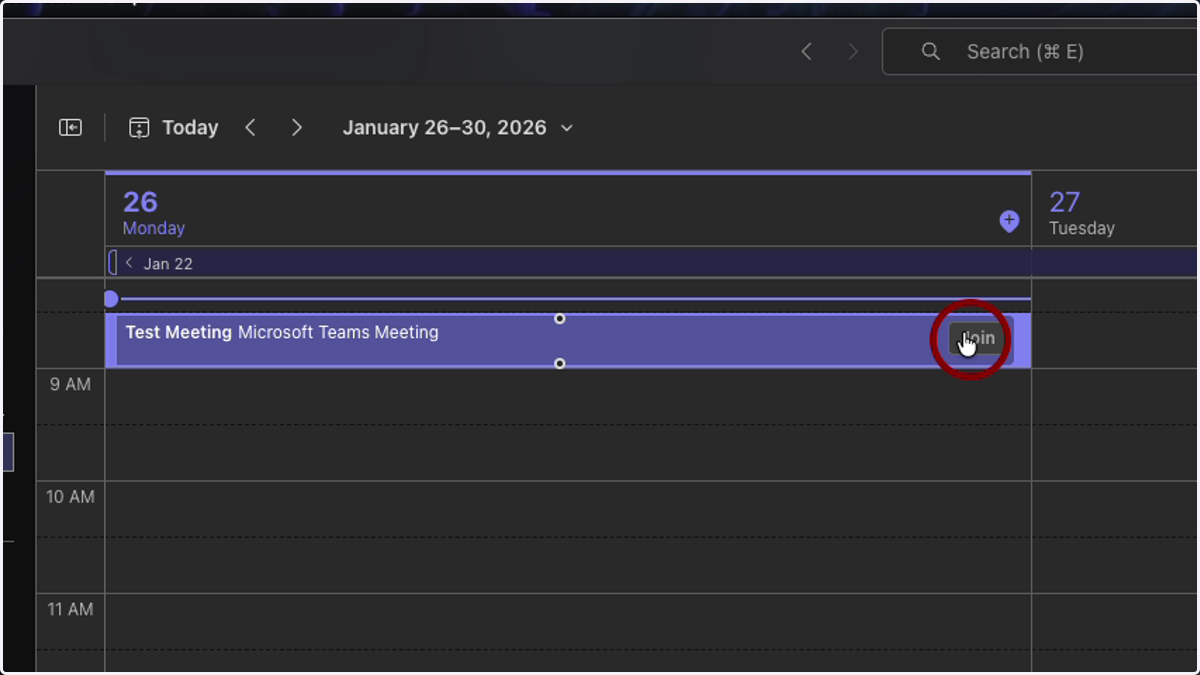Click the 11 AM time label
Viewport: 1200px width, 675px height.
pos(70,609)
